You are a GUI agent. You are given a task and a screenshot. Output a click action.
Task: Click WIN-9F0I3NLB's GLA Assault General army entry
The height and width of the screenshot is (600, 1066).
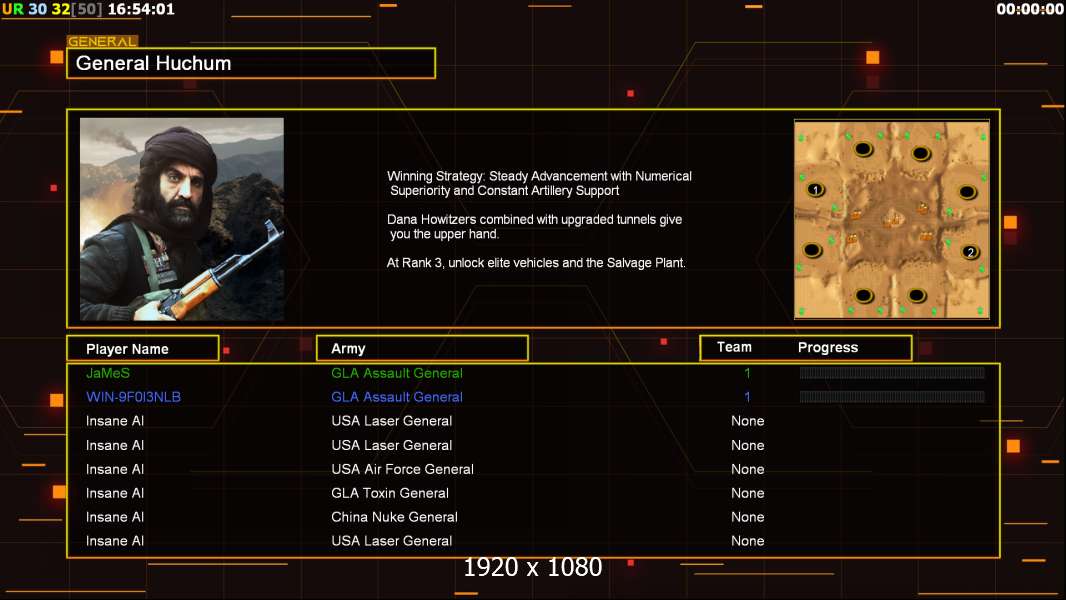(396, 397)
